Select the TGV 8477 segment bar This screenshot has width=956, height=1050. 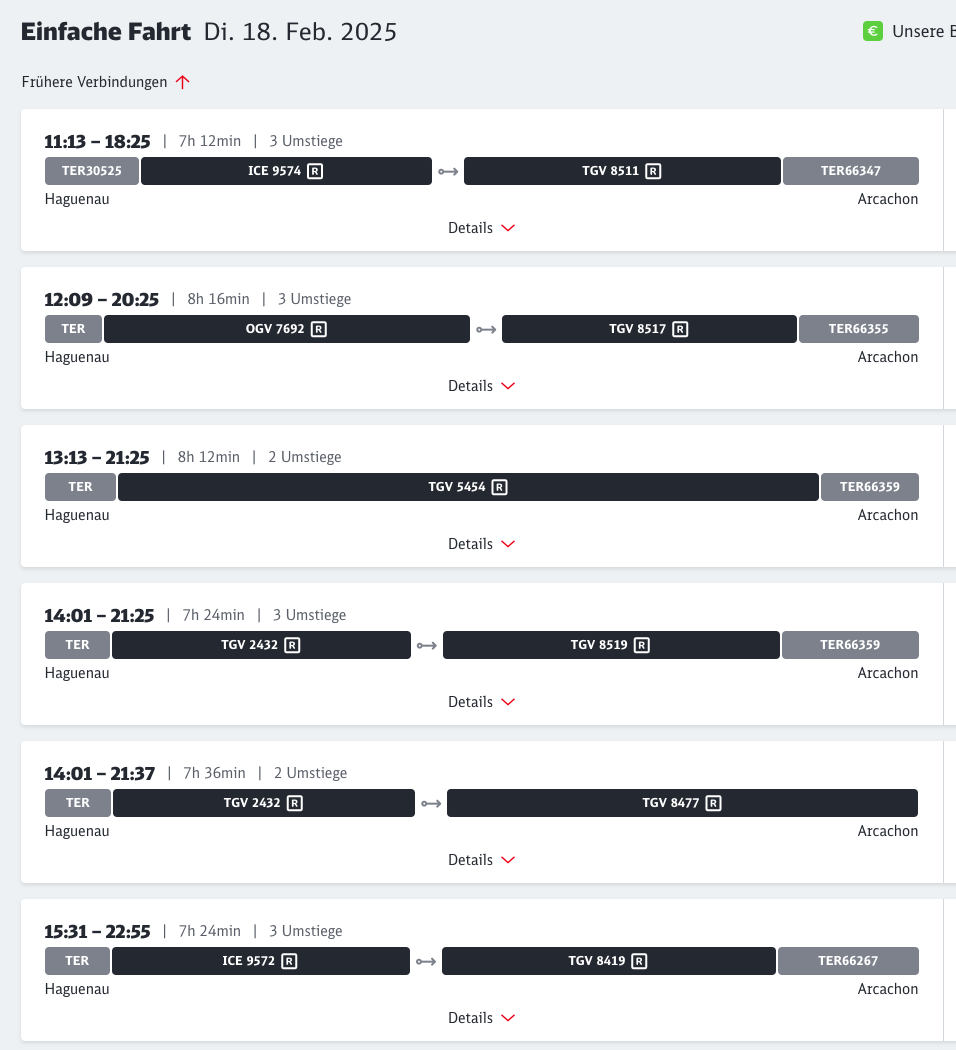(x=682, y=803)
